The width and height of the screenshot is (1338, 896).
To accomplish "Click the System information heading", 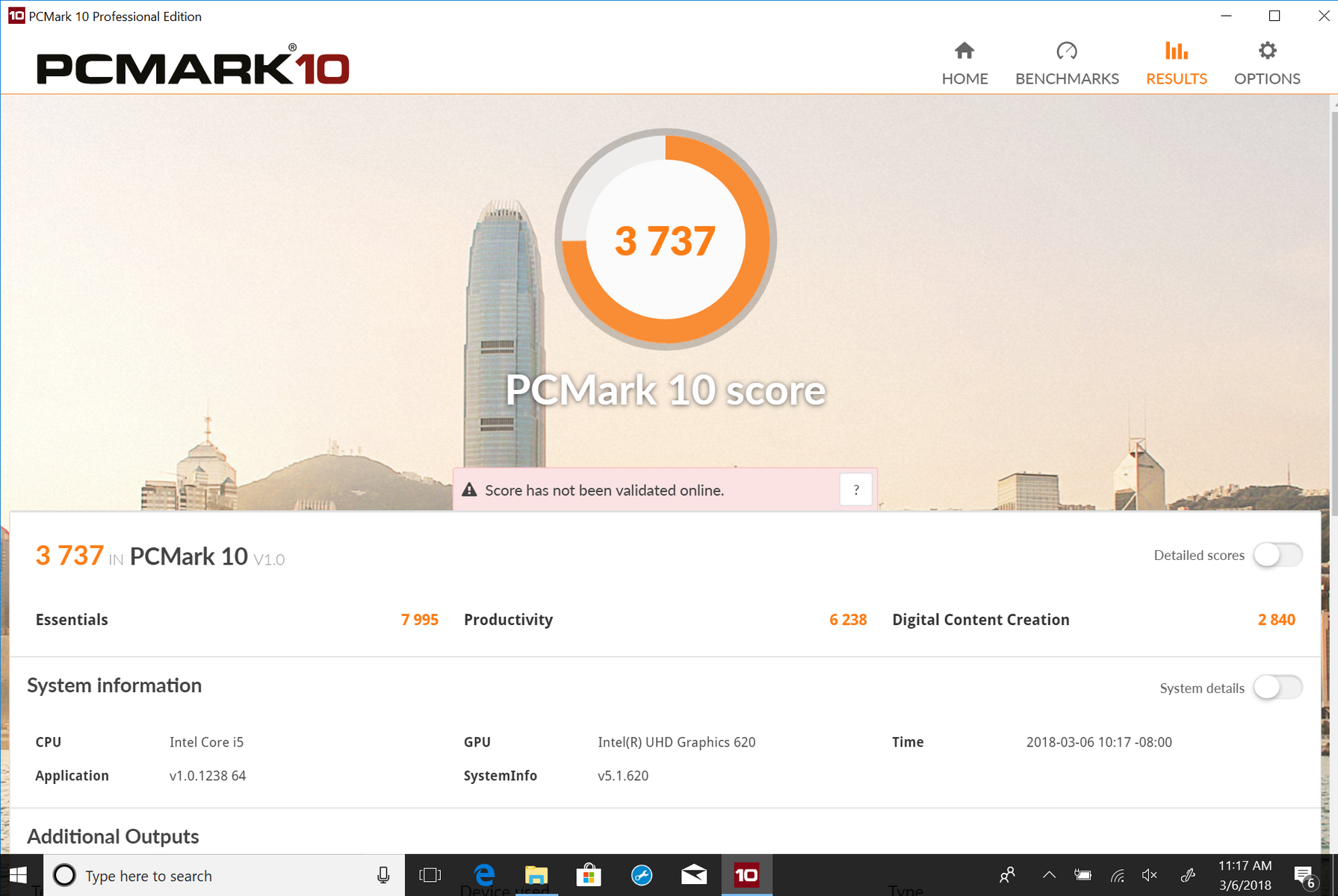I will tap(114, 685).
